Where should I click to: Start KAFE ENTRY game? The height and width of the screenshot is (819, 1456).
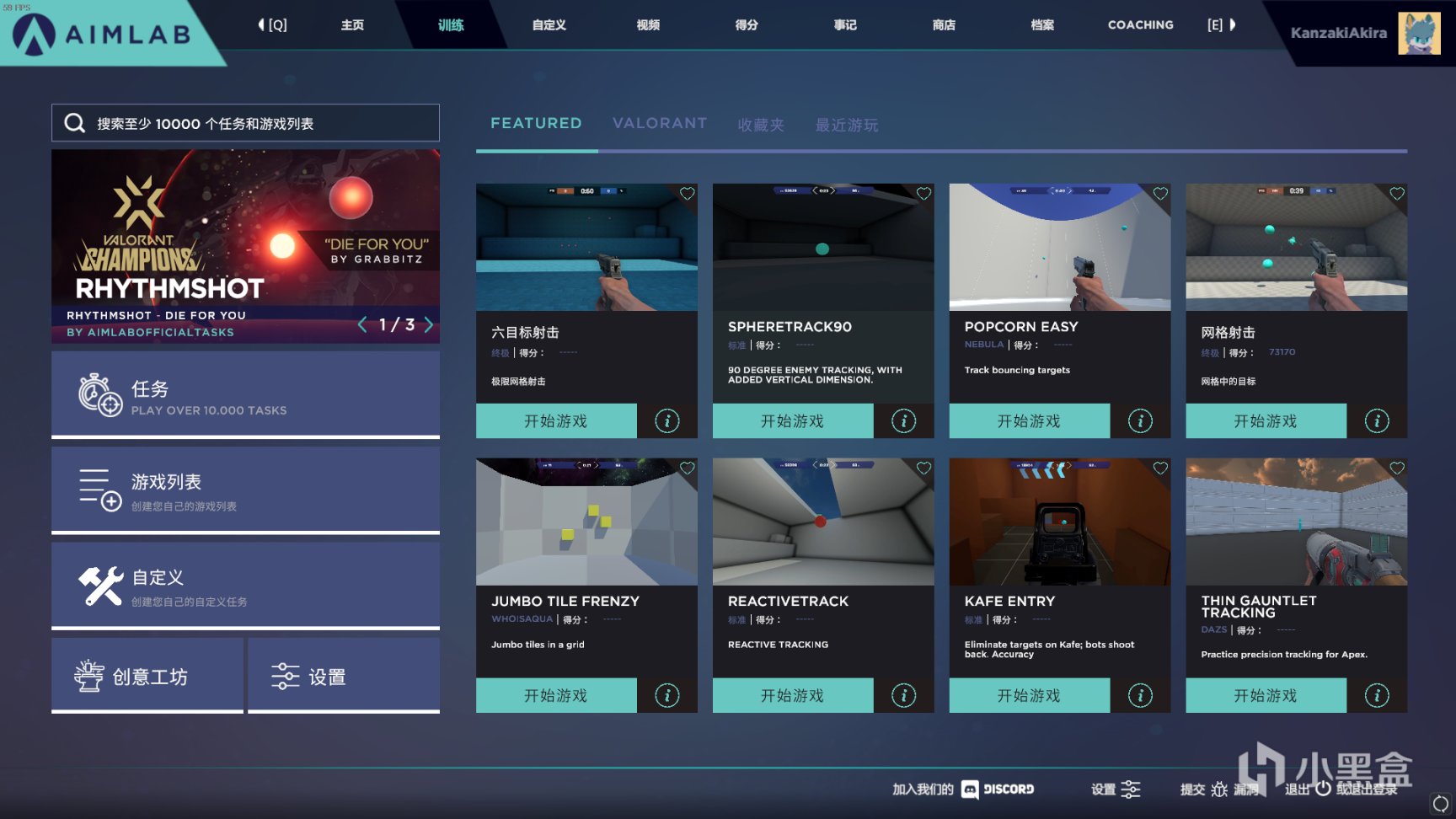tap(1030, 695)
